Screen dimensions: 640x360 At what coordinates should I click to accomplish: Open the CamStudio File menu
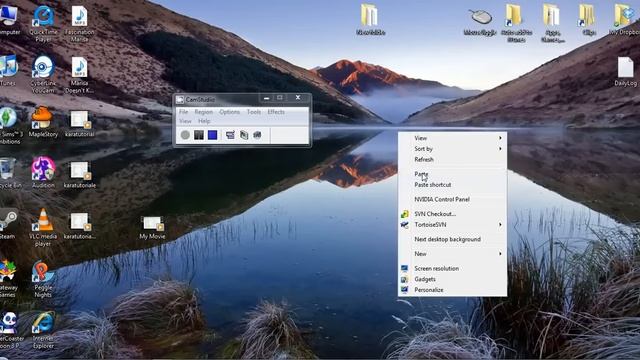(184, 111)
